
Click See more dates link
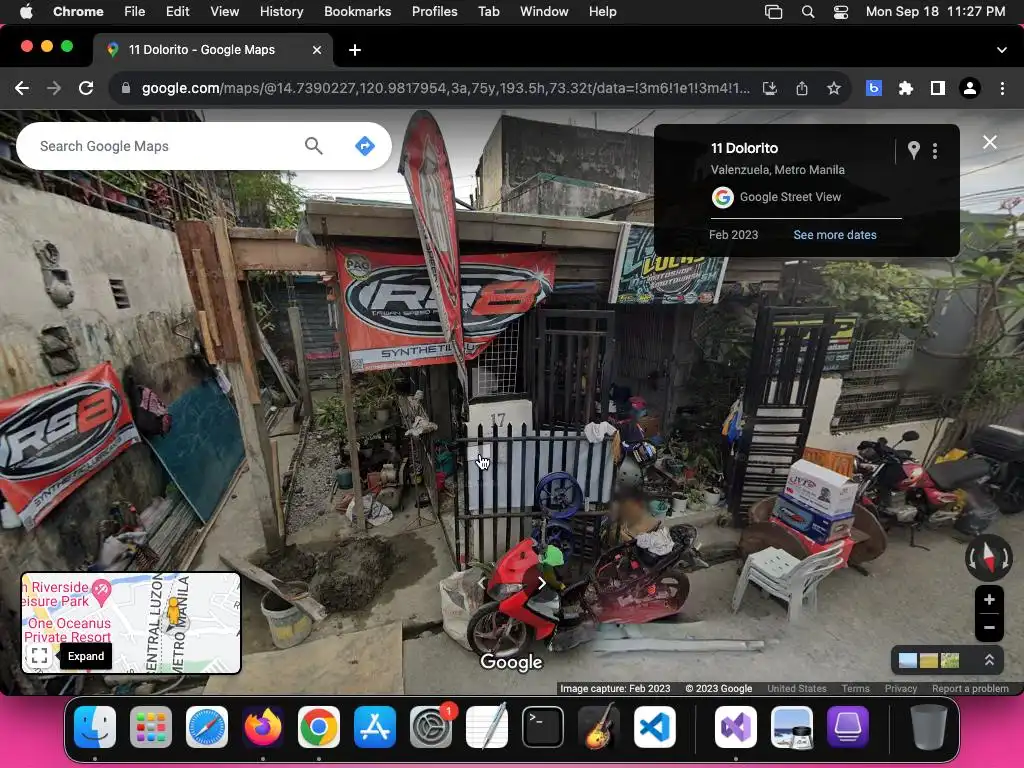(x=835, y=234)
